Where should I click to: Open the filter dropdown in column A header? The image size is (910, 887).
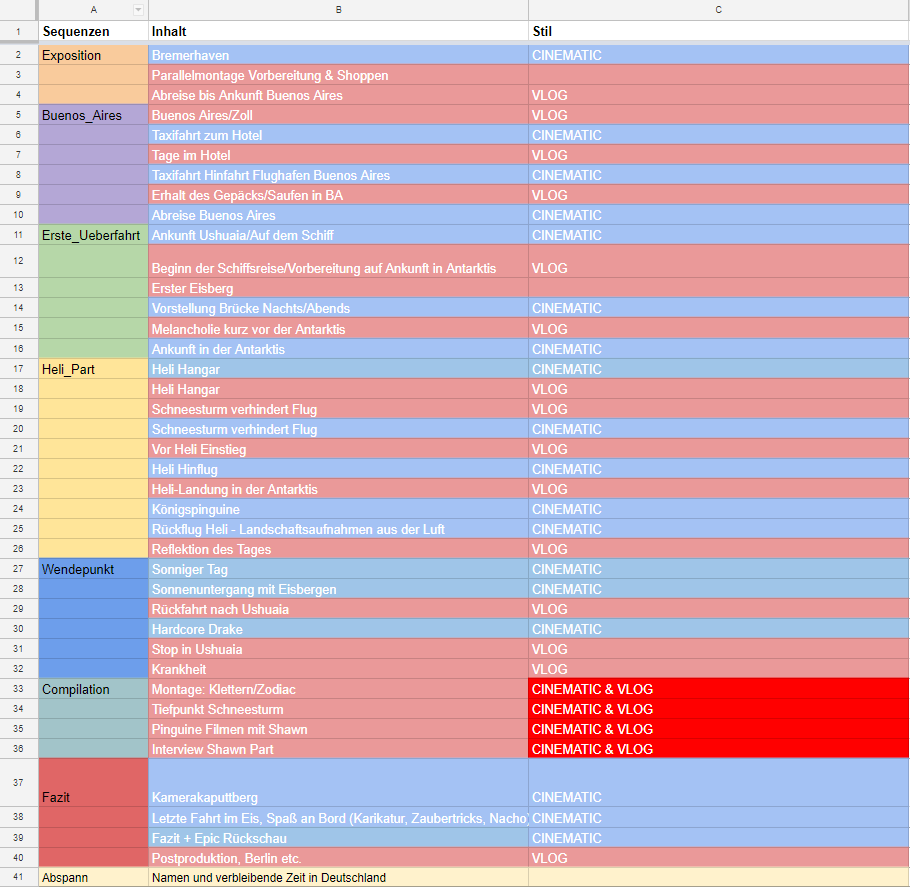(x=138, y=10)
